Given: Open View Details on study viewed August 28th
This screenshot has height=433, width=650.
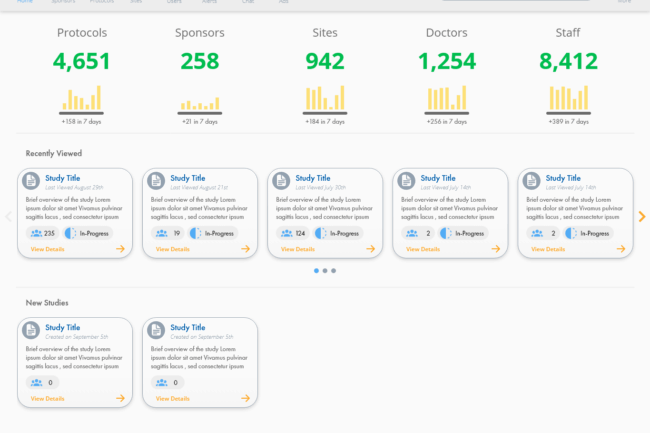Looking at the screenshot, I should [47, 249].
